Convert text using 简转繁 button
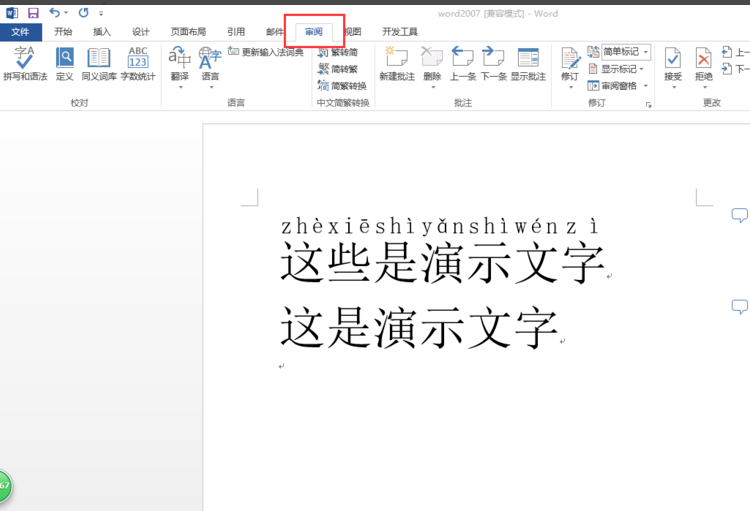Screen dimensions: 750x511 pos(338,69)
